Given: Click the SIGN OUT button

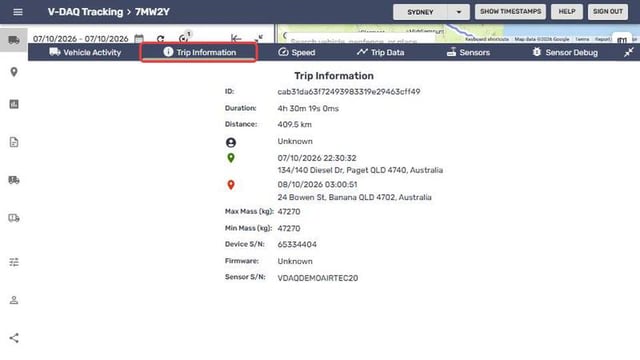Looking at the screenshot, I should tap(607, 11).
